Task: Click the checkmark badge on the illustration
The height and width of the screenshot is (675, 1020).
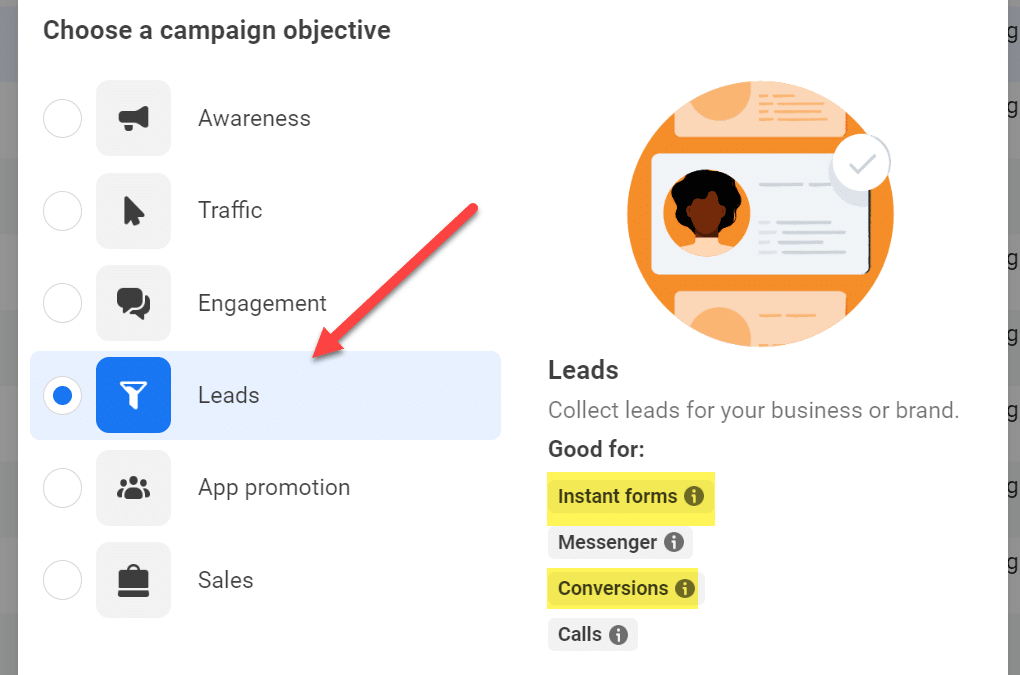Action: pyautogui.click(x=861, y=163)
